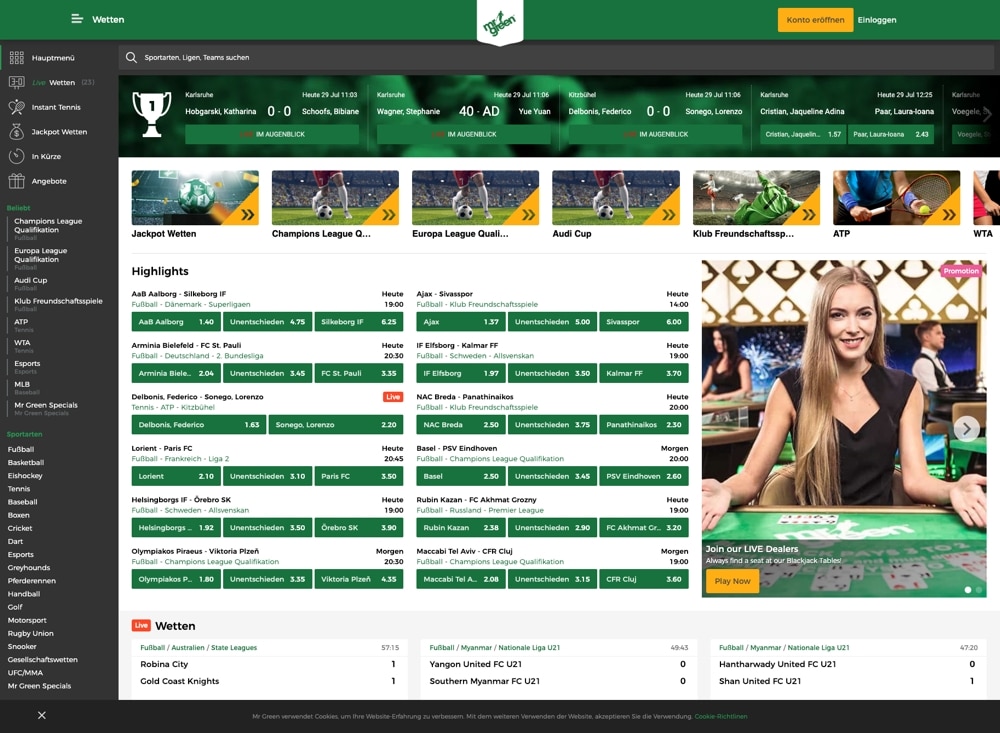Pick CFR Cluj odds 3.60
The height and width of the screenshot is (733, 1000).
pyautogui.click(x=643, y=579)
